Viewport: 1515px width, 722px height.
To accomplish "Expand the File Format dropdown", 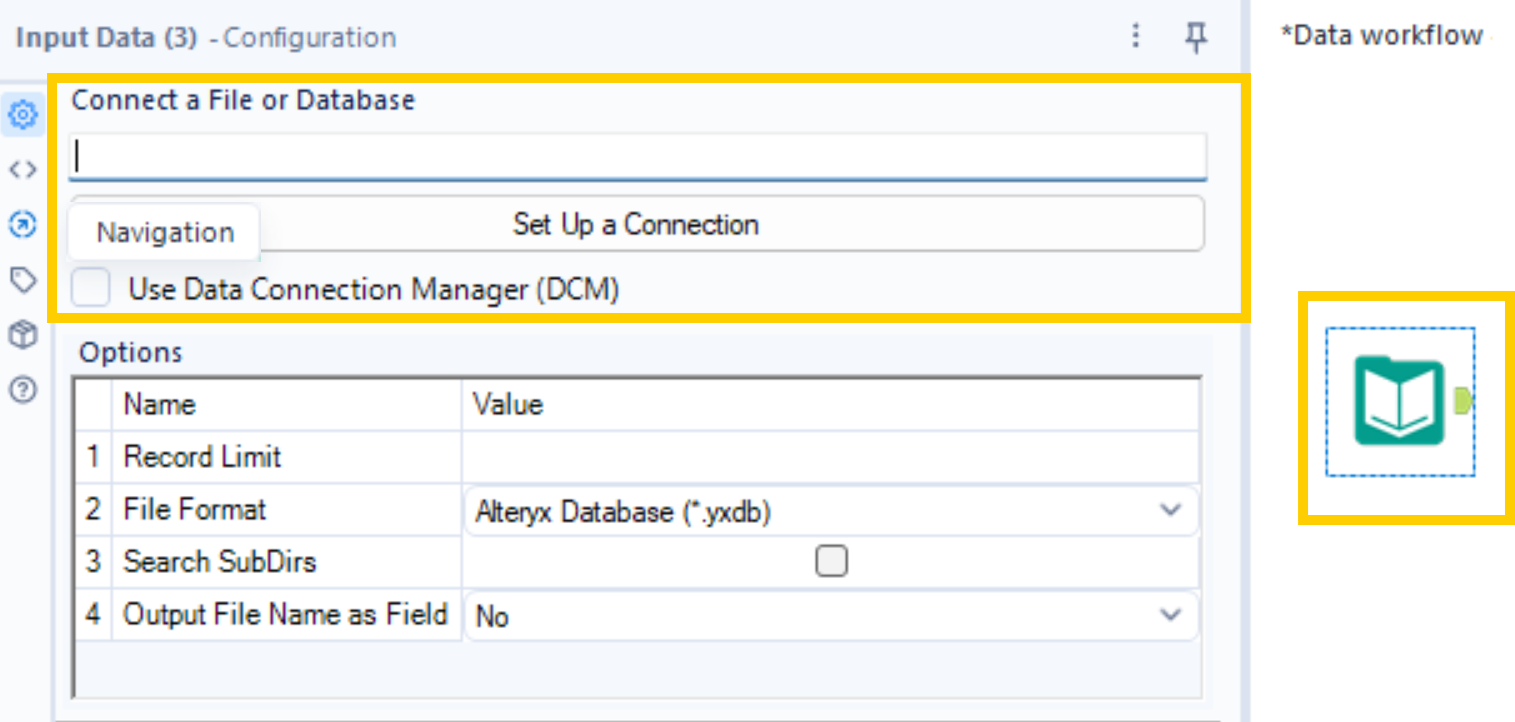I will click(1169, 511).
